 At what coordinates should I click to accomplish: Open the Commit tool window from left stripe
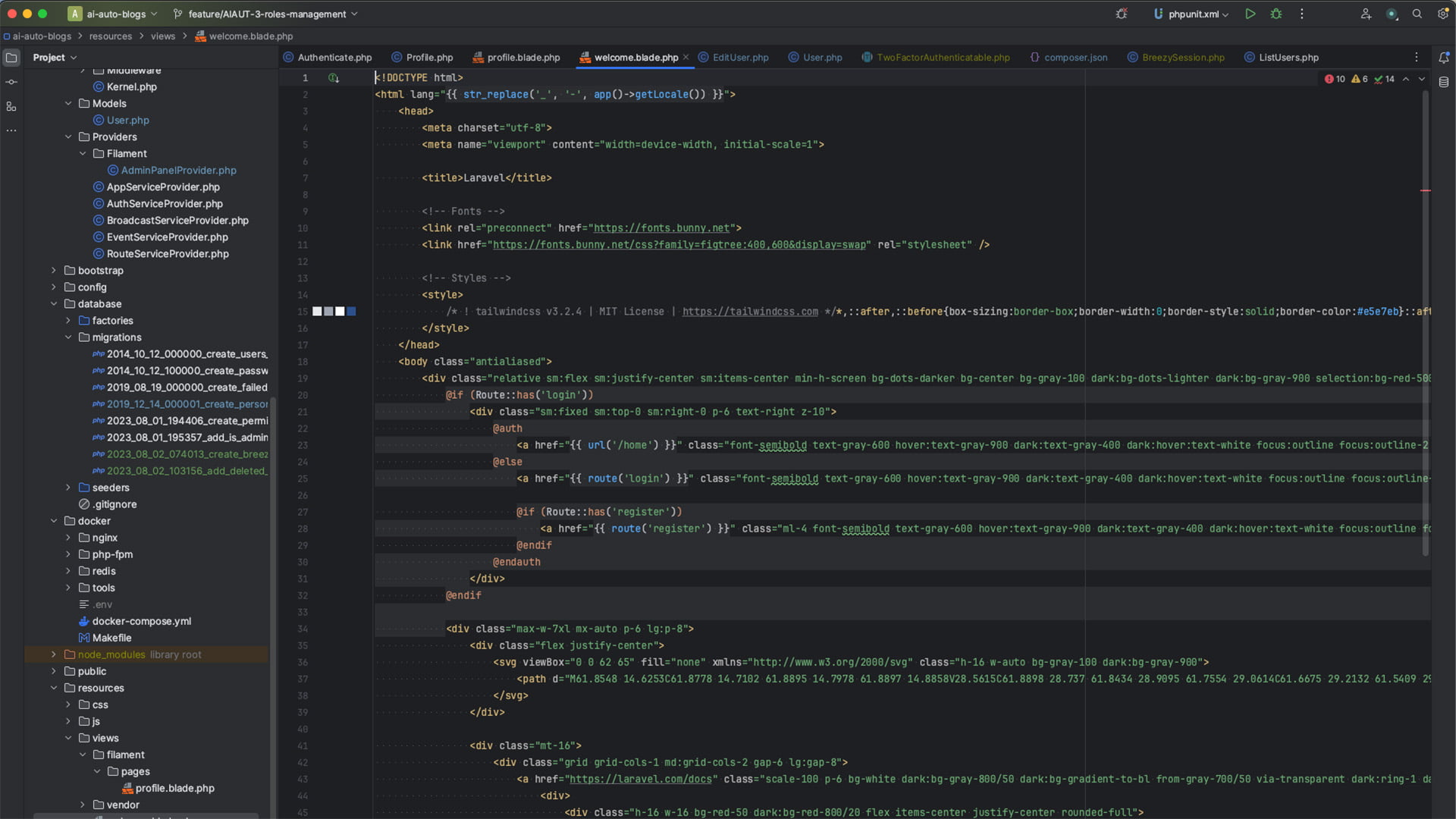(x=11, y=81)
